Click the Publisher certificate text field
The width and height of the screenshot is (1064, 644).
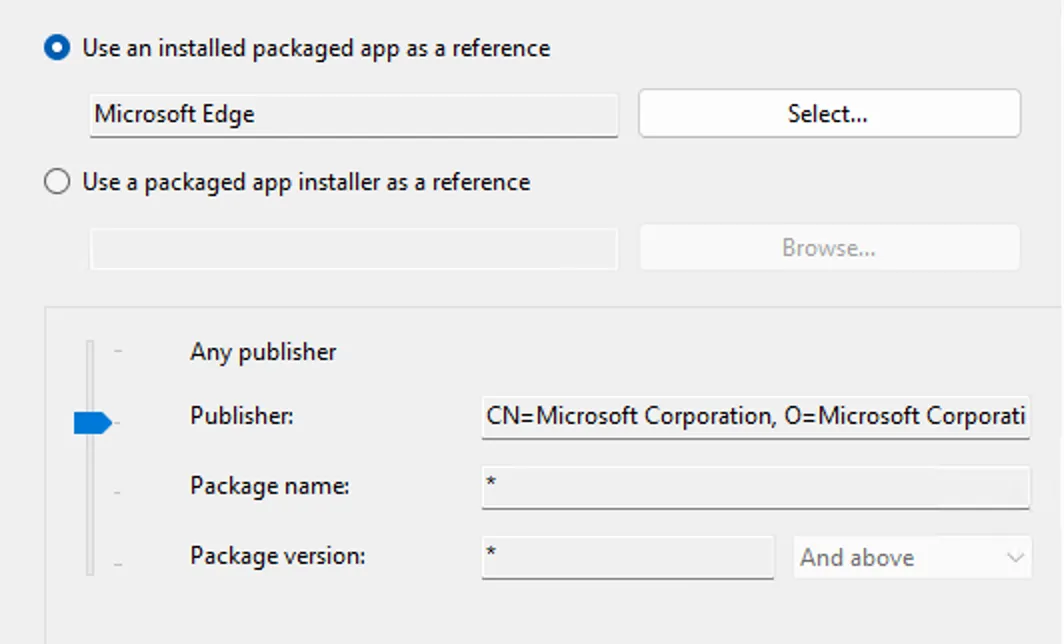click(755, 417)
